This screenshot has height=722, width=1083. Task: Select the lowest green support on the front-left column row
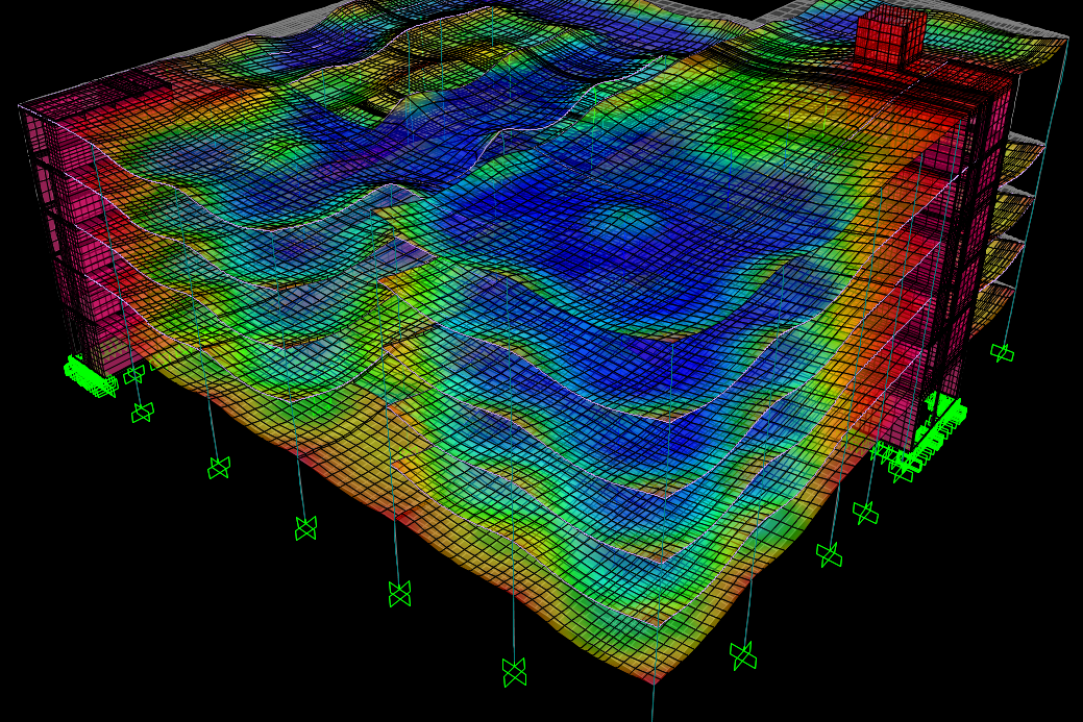514,672
